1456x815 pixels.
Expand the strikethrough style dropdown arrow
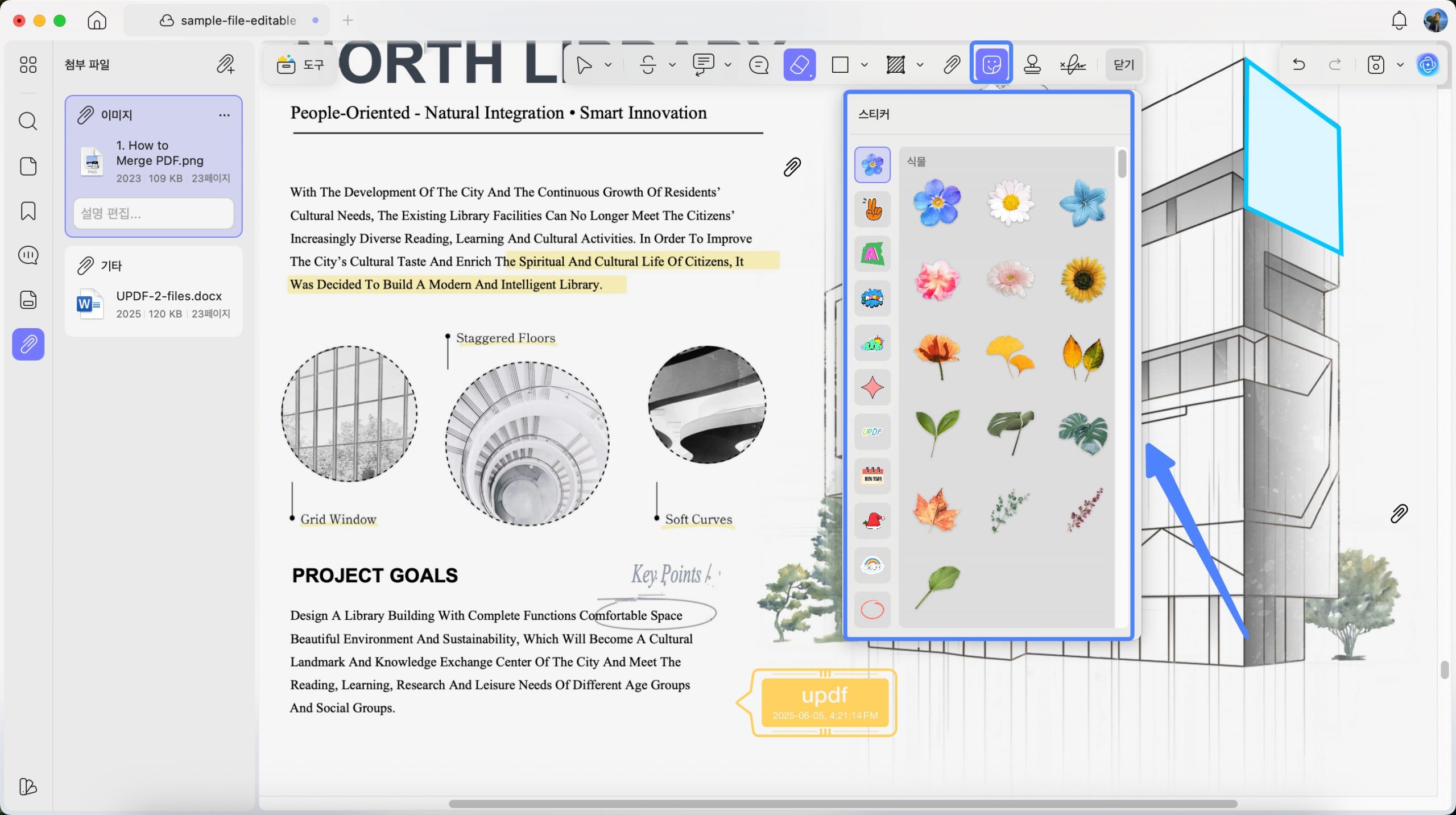tap(672, 65)
